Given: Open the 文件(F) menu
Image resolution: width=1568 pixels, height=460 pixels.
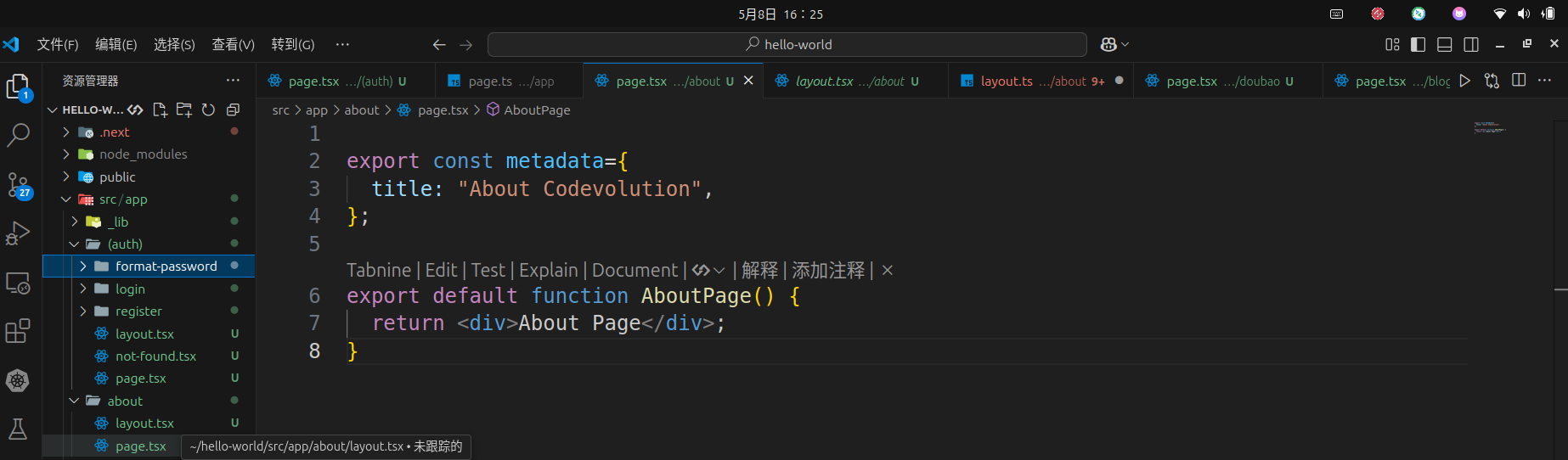Looking at the screenshot, I should (57, 44).
